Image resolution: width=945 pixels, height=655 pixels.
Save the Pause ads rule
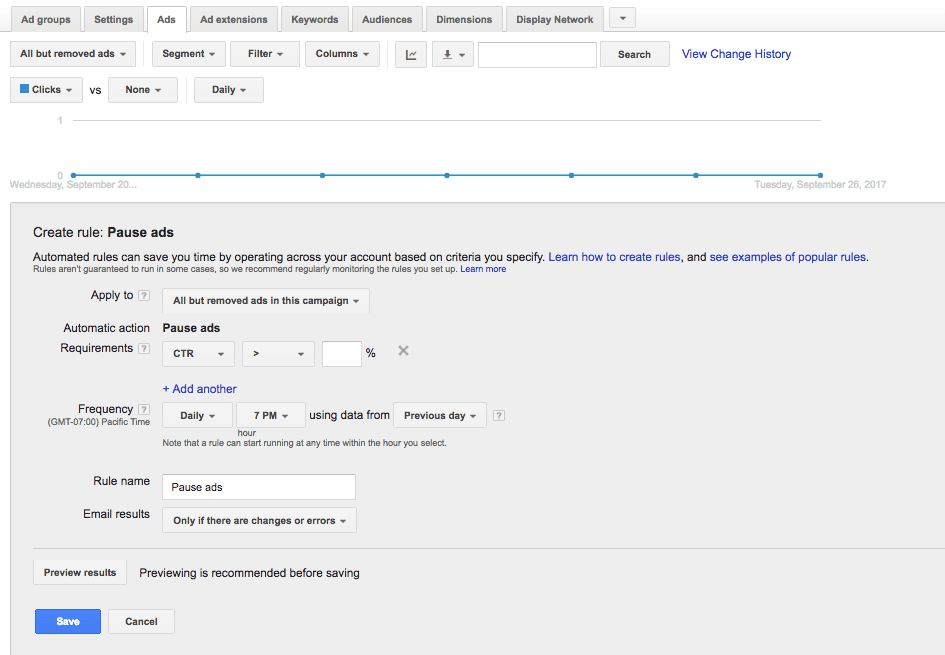tap(67, 621)
